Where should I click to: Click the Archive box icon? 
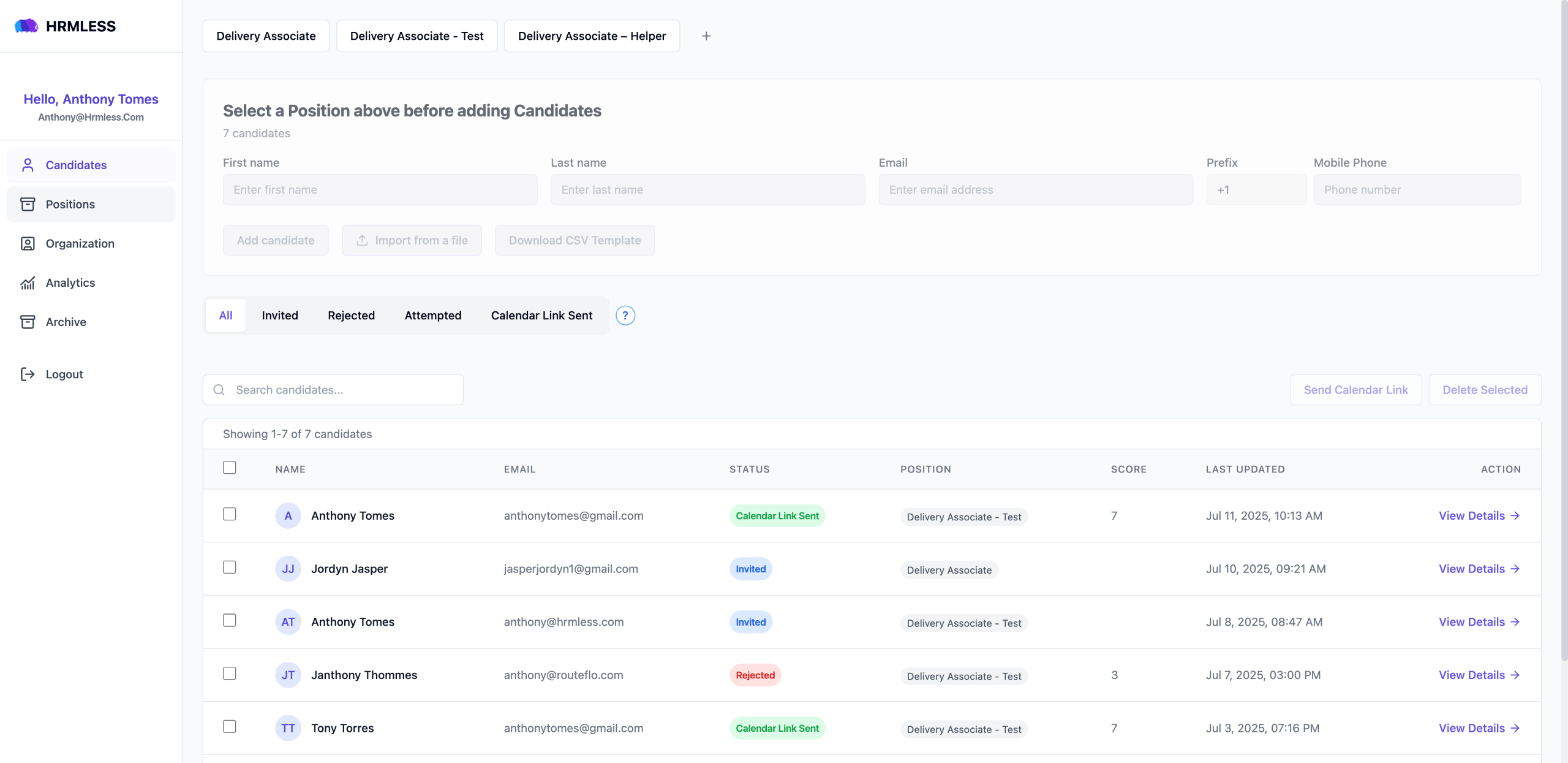click(28, 322)
